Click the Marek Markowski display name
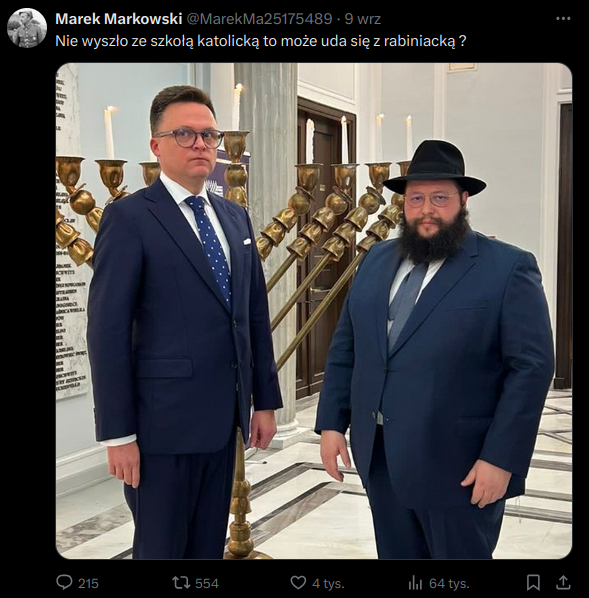This screenshot has width=589, height=598. pyautogui.click(x=119, y=19)
